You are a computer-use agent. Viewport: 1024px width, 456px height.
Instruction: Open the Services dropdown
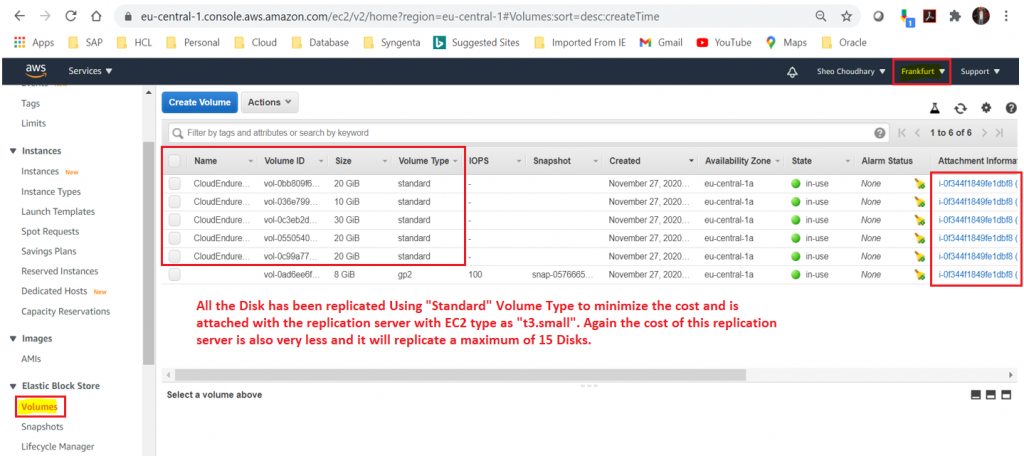[90, 71]
